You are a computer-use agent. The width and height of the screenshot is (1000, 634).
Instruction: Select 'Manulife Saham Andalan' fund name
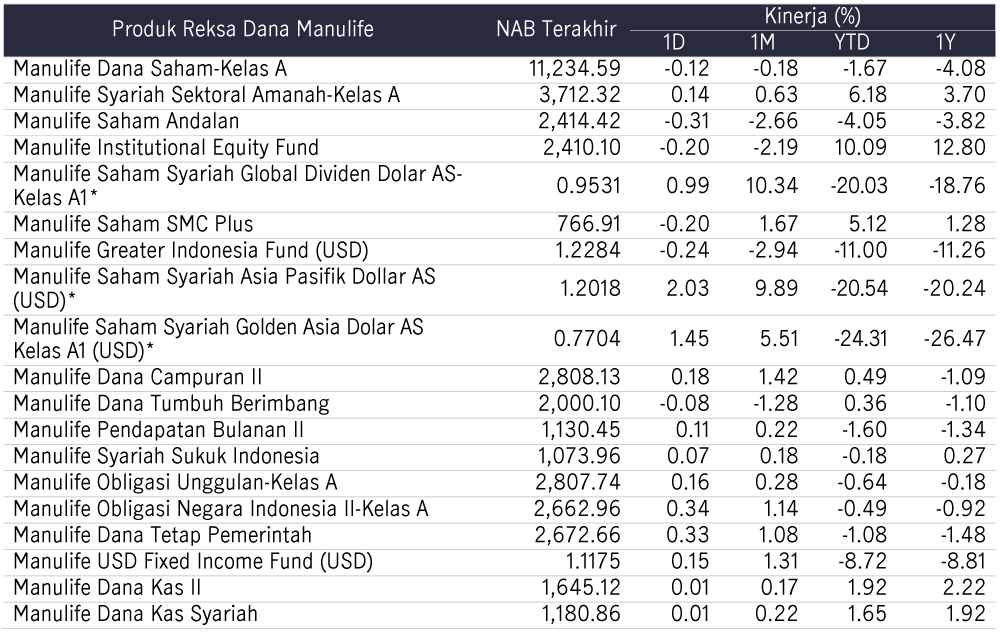point(126,121)
